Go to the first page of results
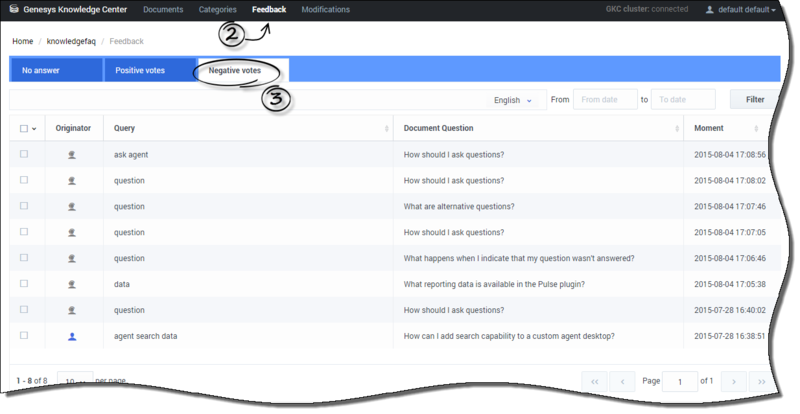The width and height of the screenshot is (800, 414). tap(594, 381)
